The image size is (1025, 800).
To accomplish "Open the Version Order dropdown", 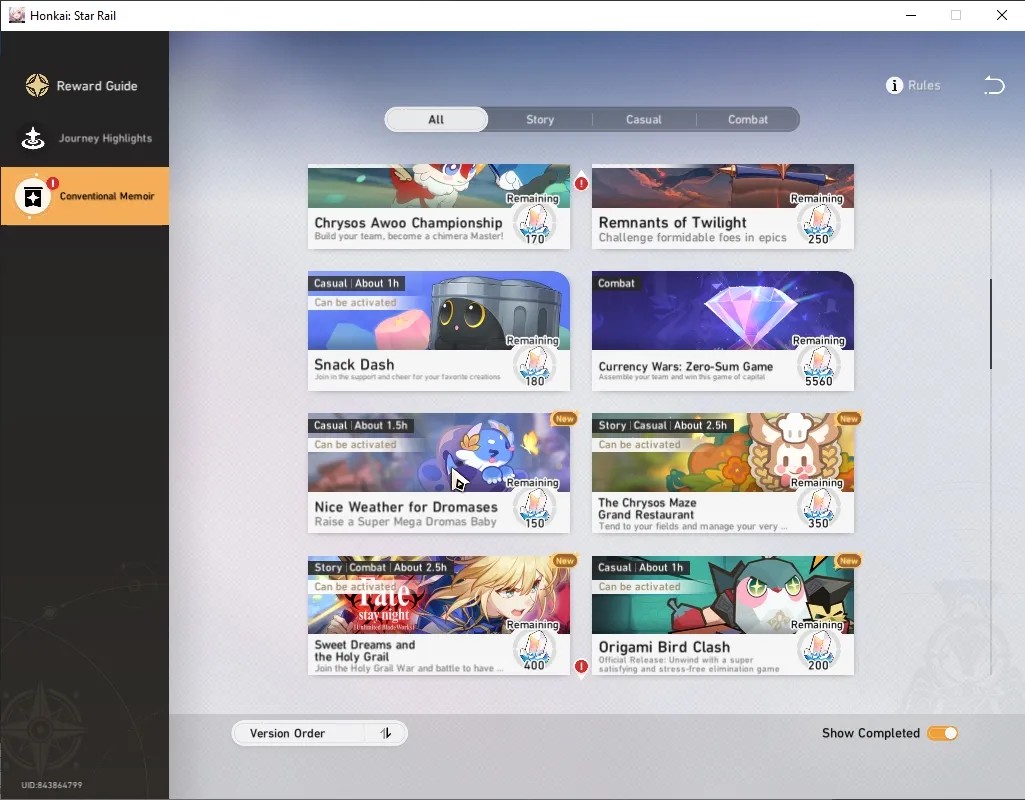I will click(x=320, y=733).
